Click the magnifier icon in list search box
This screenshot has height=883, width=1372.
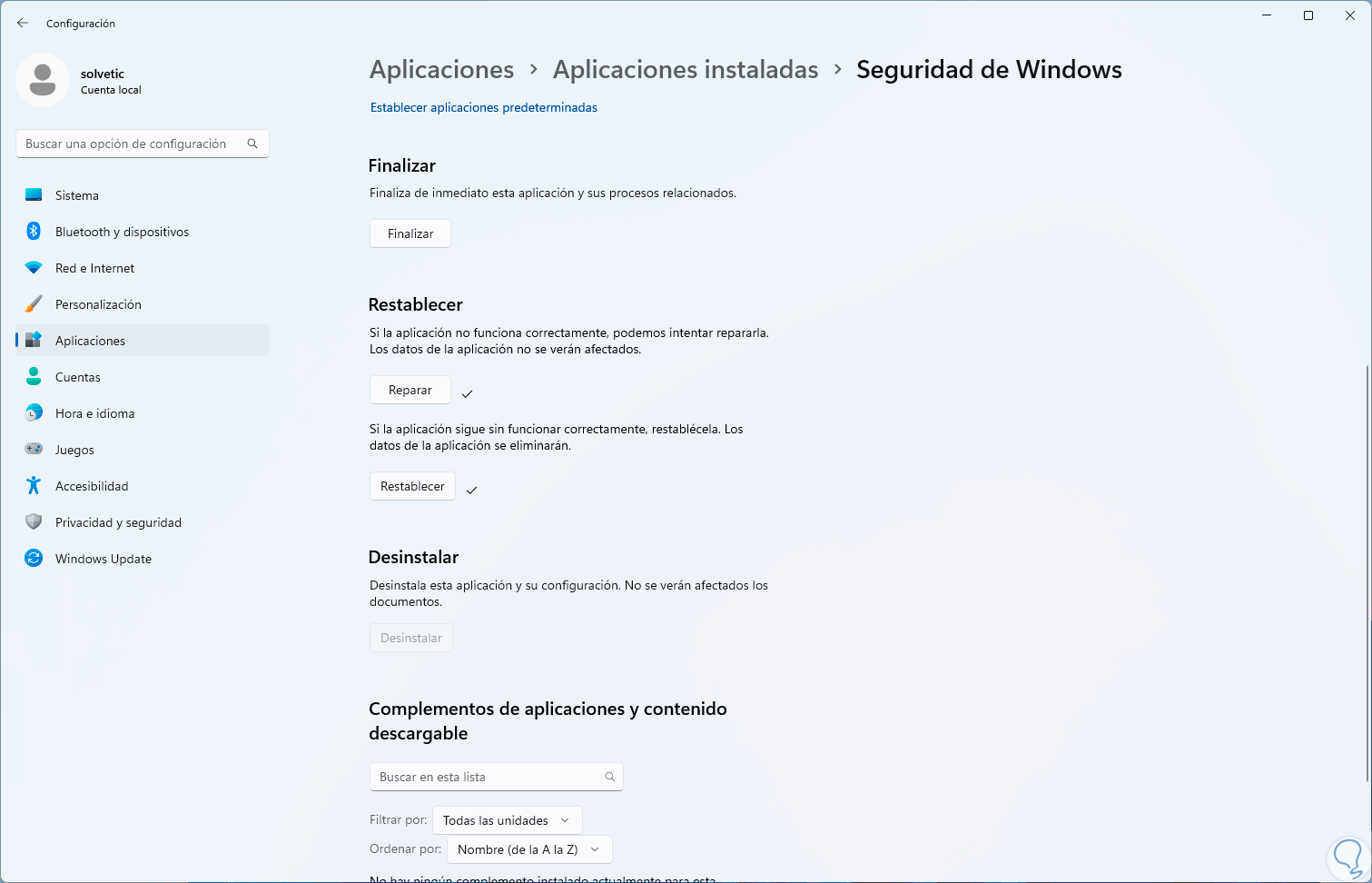tap(610, 777)
